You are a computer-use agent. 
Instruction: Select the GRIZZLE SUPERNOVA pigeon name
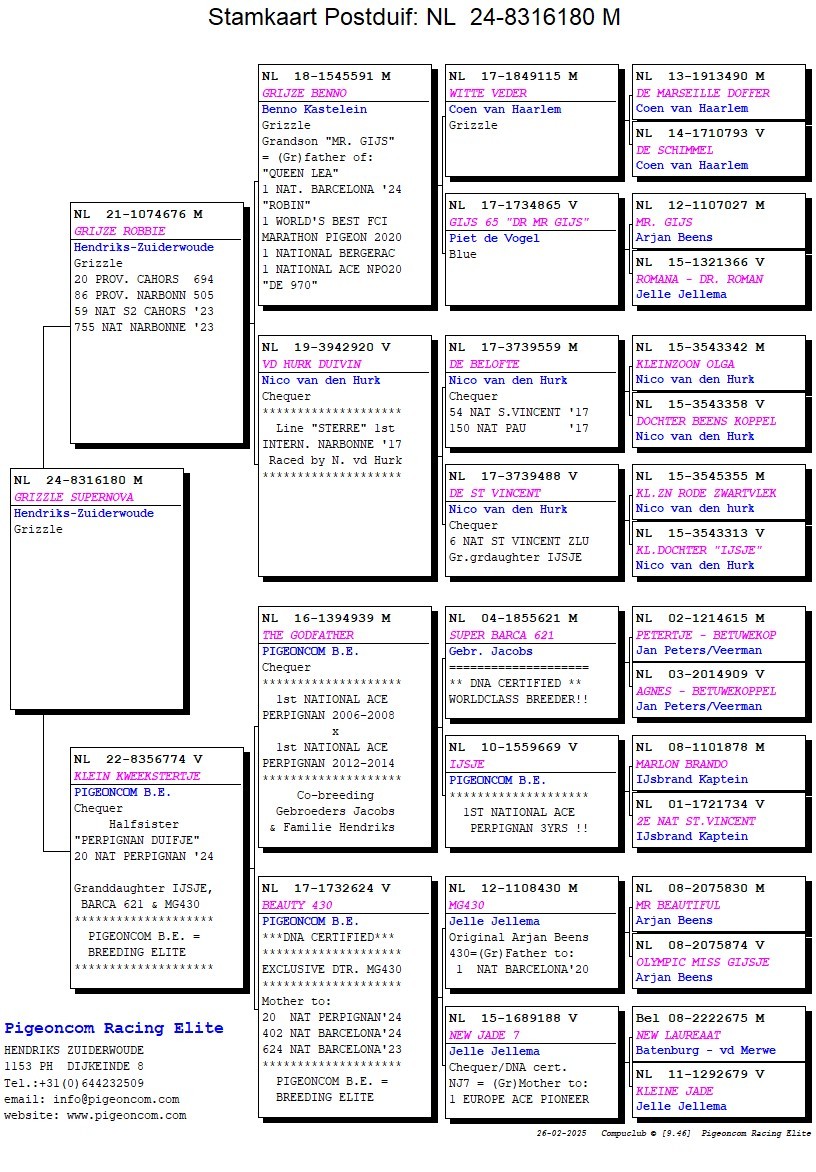coord(73,497)
